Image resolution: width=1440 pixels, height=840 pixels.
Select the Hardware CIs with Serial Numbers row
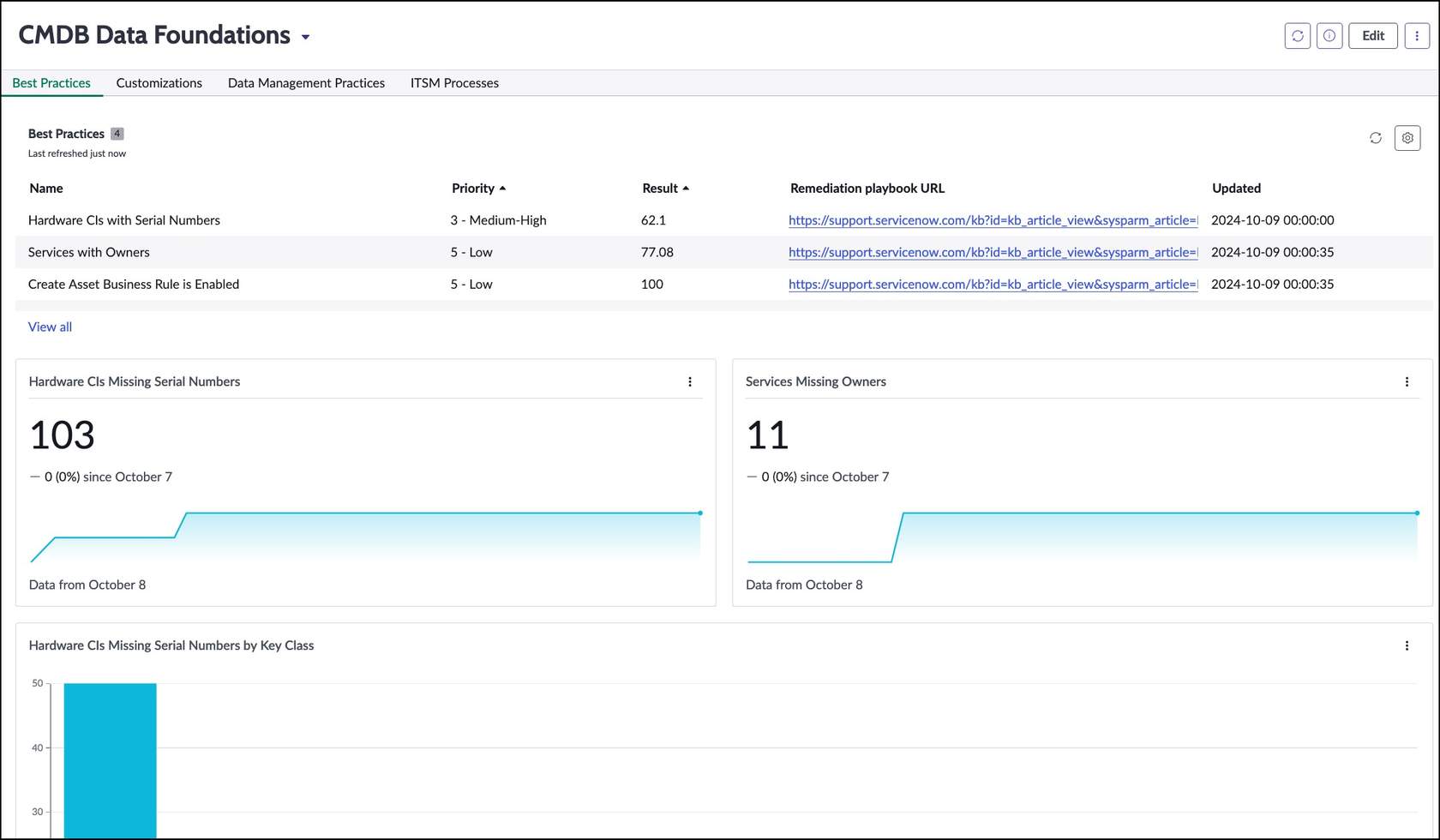(123, 220)
